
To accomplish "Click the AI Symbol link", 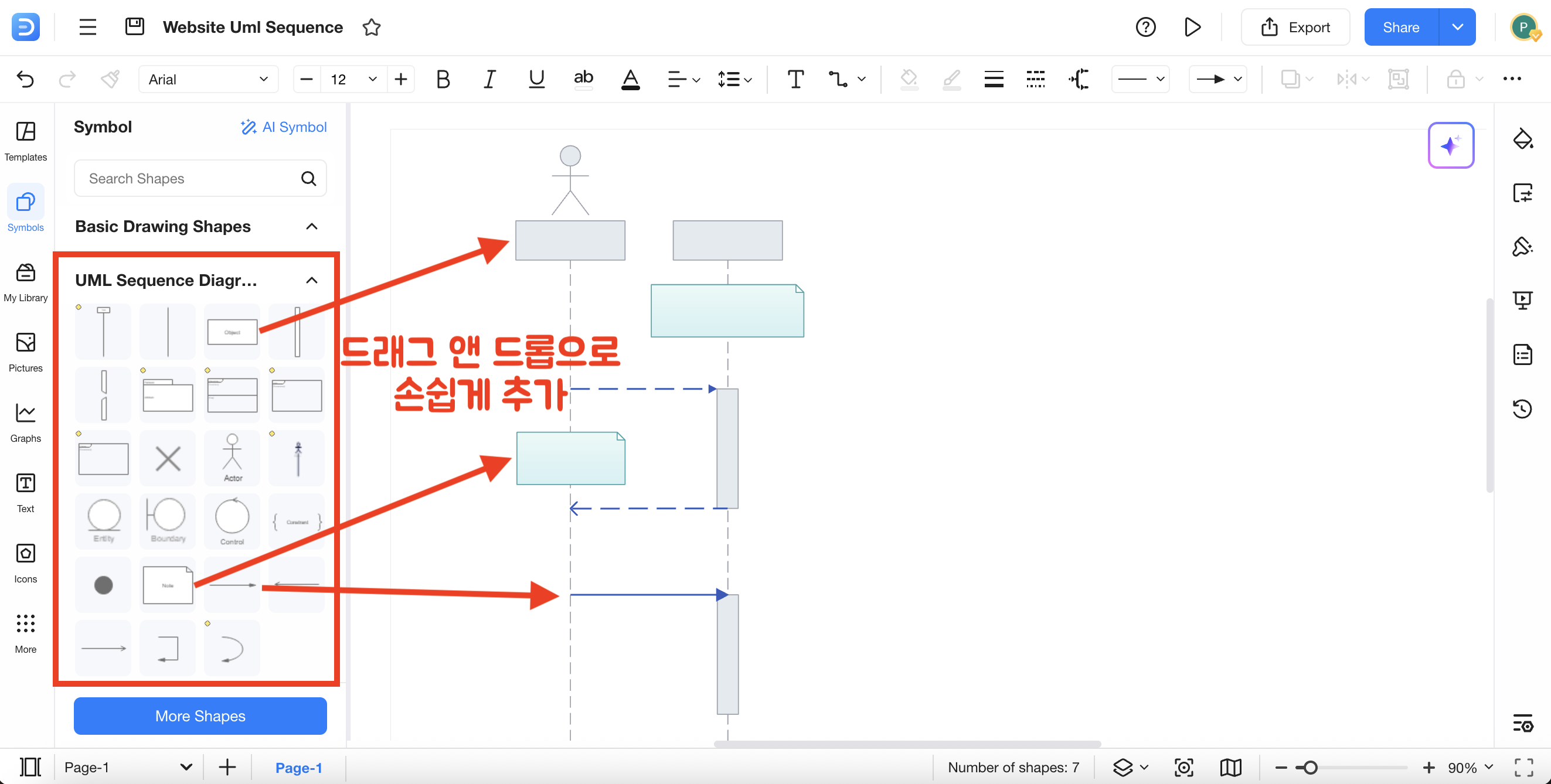I will (284, 127).
